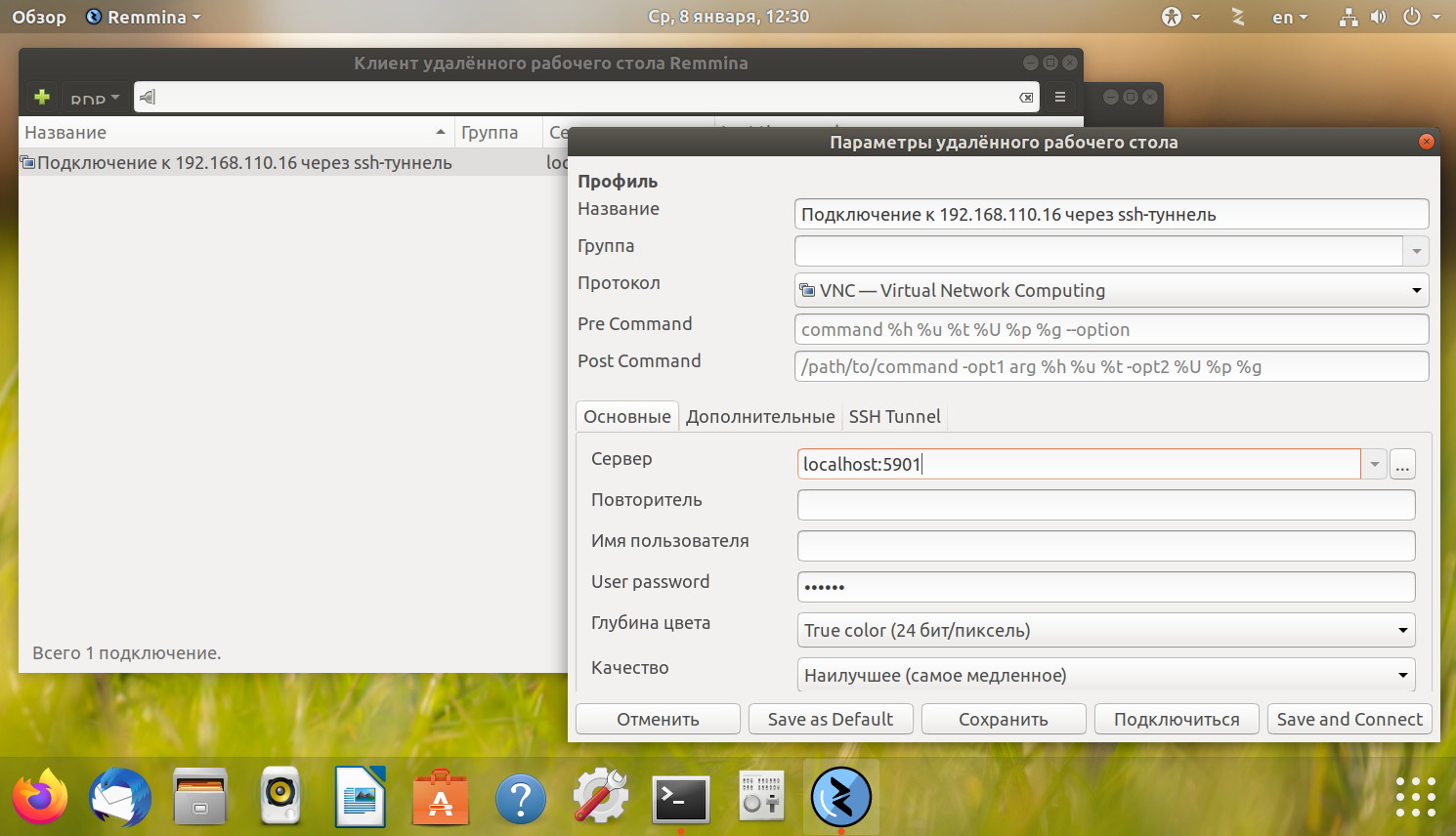1456x836 pixels.
Task: Open the RDP protocol dropdown in Remmina toolbar
Action: [x=95, y=97]
